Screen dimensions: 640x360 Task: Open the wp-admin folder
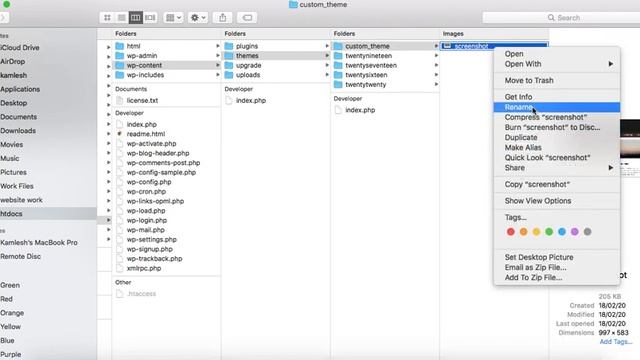coord(142,56)
